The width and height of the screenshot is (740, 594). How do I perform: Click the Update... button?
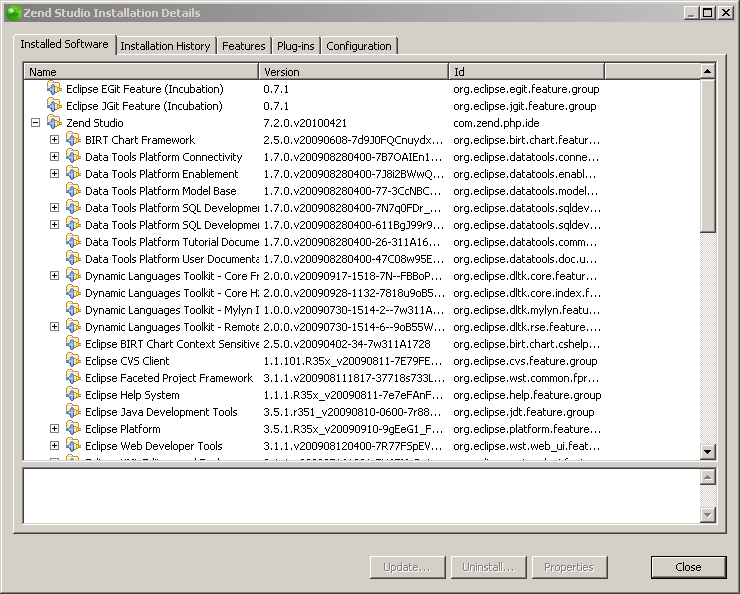[x=407, y=567]
